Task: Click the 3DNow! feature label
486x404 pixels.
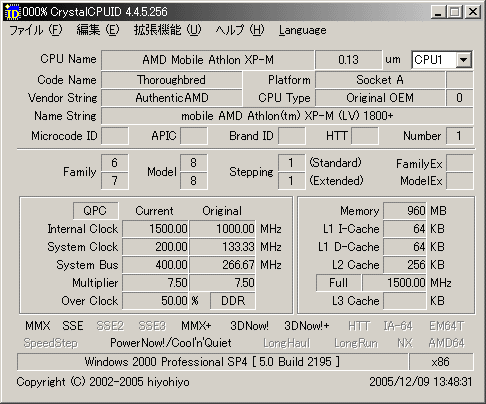Action: click(250, 326)
